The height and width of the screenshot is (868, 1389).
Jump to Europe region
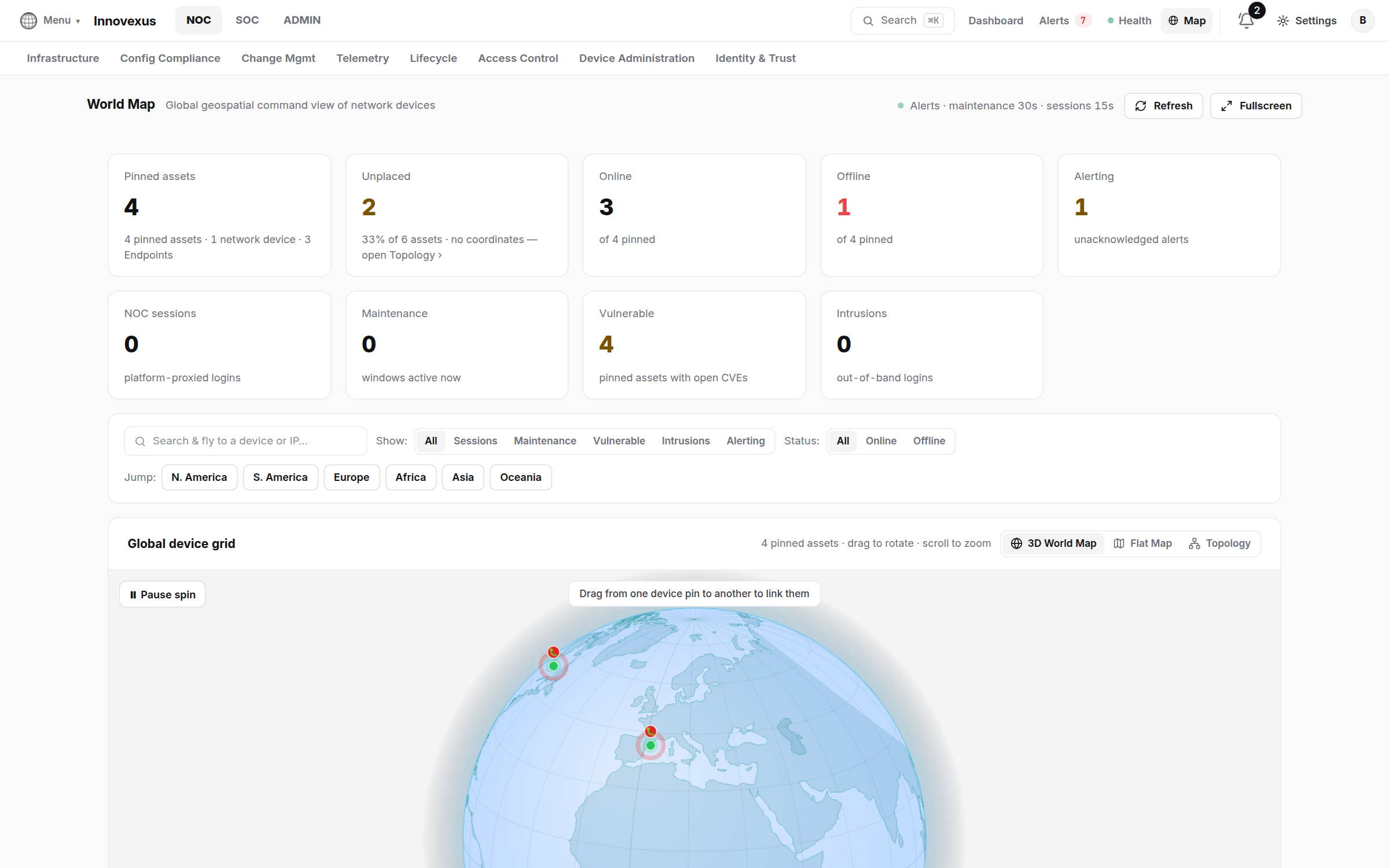[351, 477]
